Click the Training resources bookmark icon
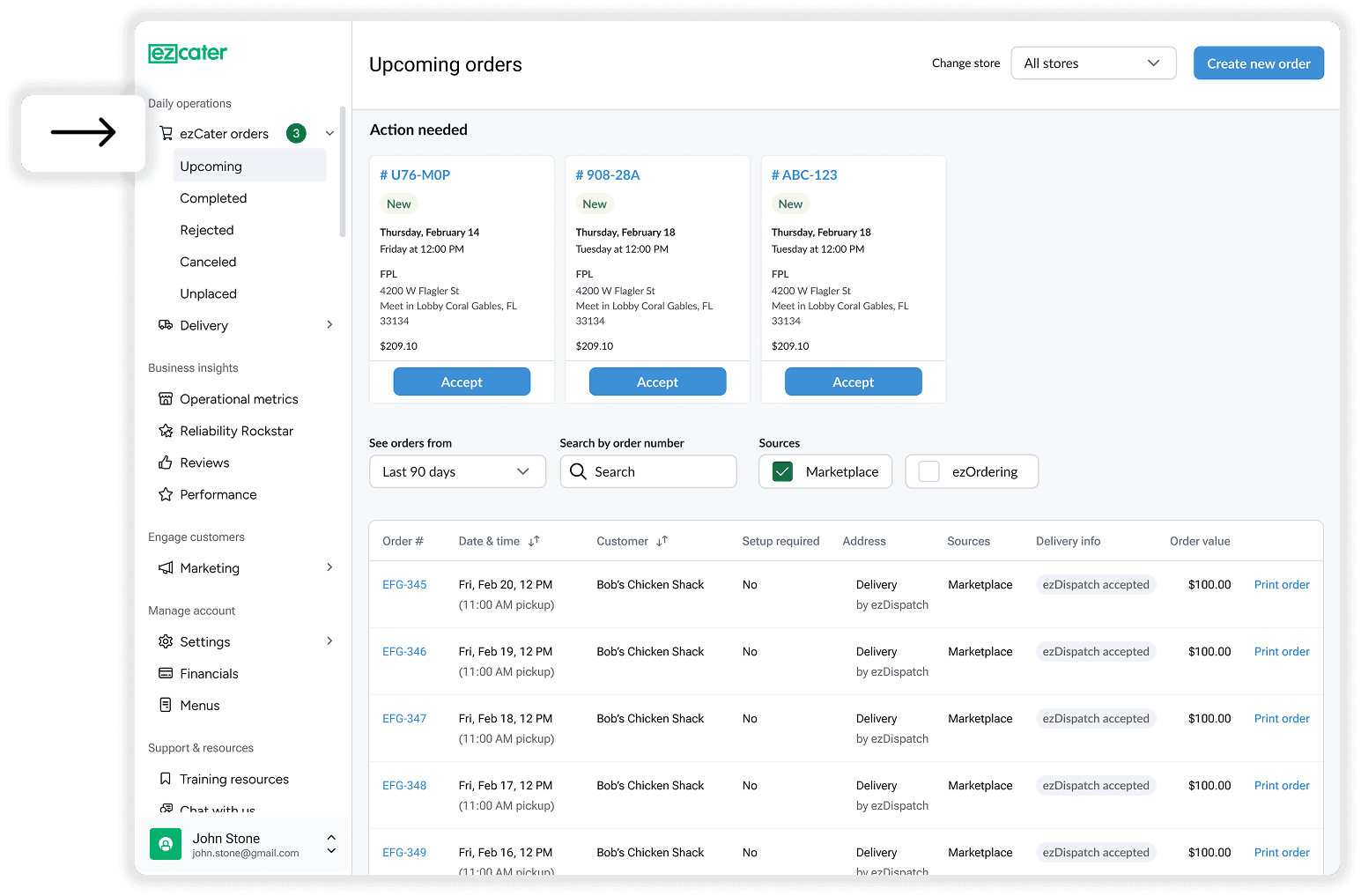Viewport: 1361px width, 896px height. pyautogui.click(x=166, y=779)
